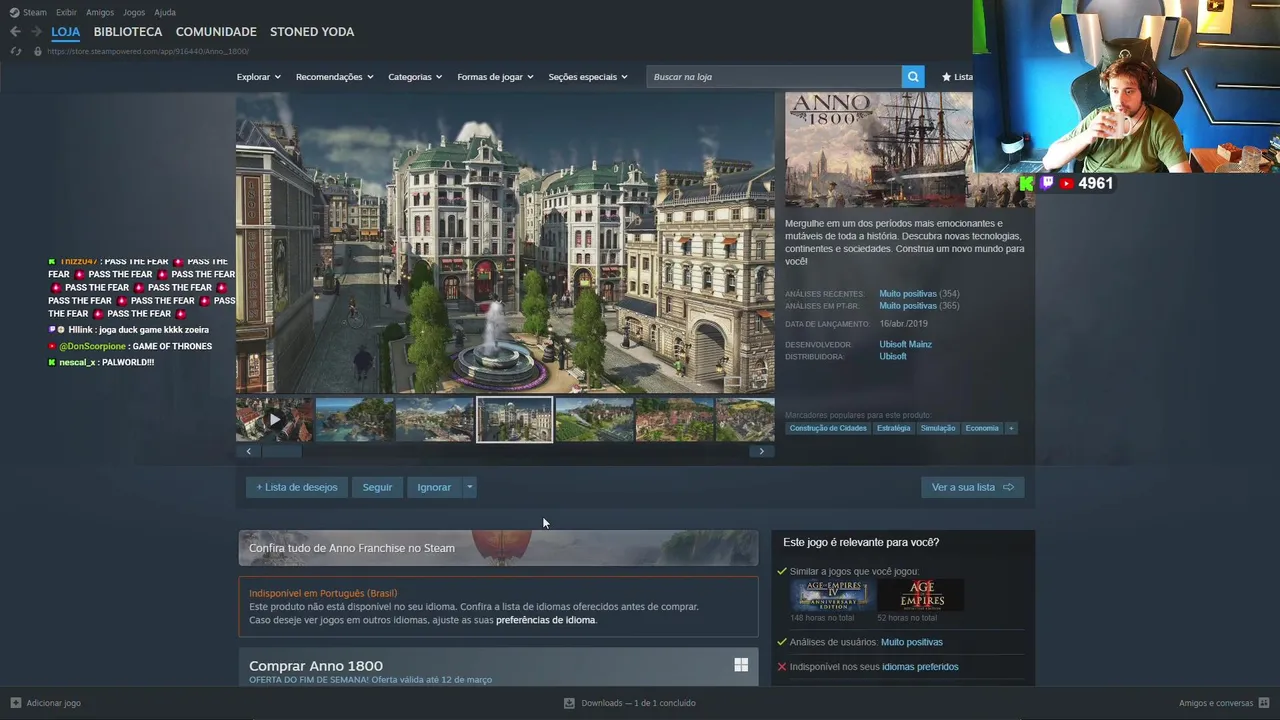This screenshot has width=1280, height=720.
Task: Go forward with the forward arrow
Action: pos(36,32)
